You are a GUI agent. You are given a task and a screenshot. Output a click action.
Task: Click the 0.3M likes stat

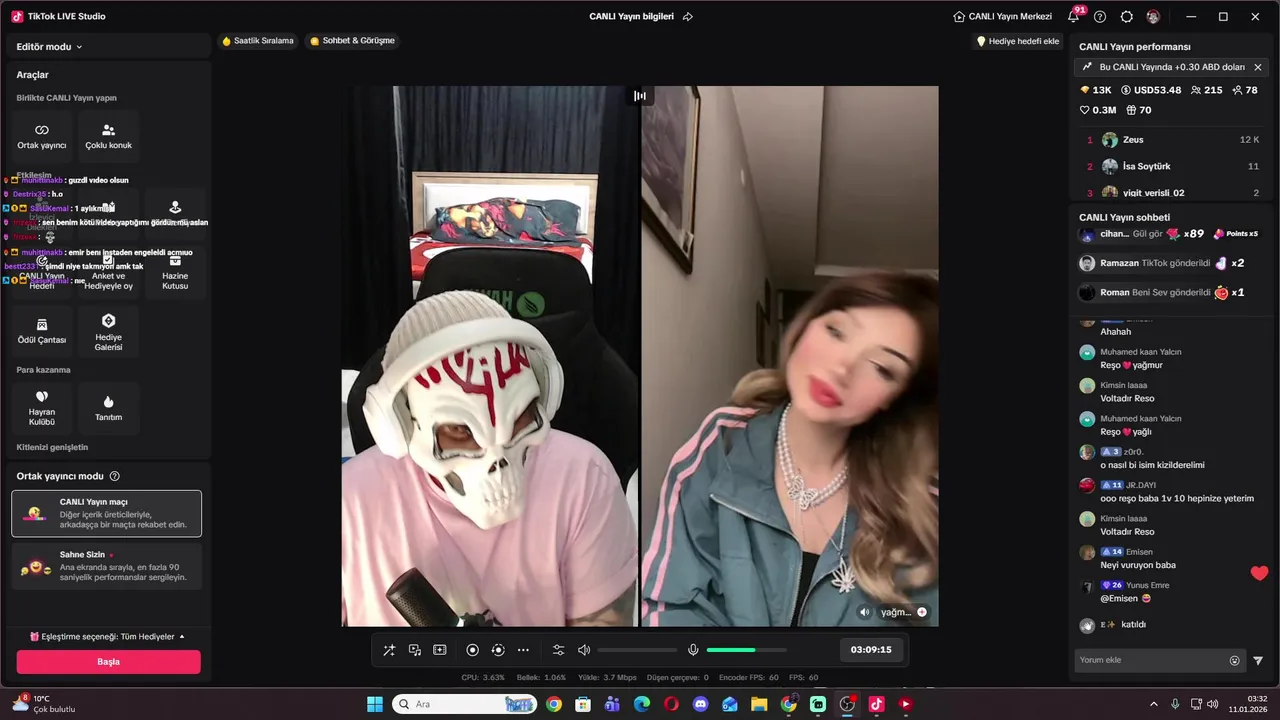pos(1098,110)
